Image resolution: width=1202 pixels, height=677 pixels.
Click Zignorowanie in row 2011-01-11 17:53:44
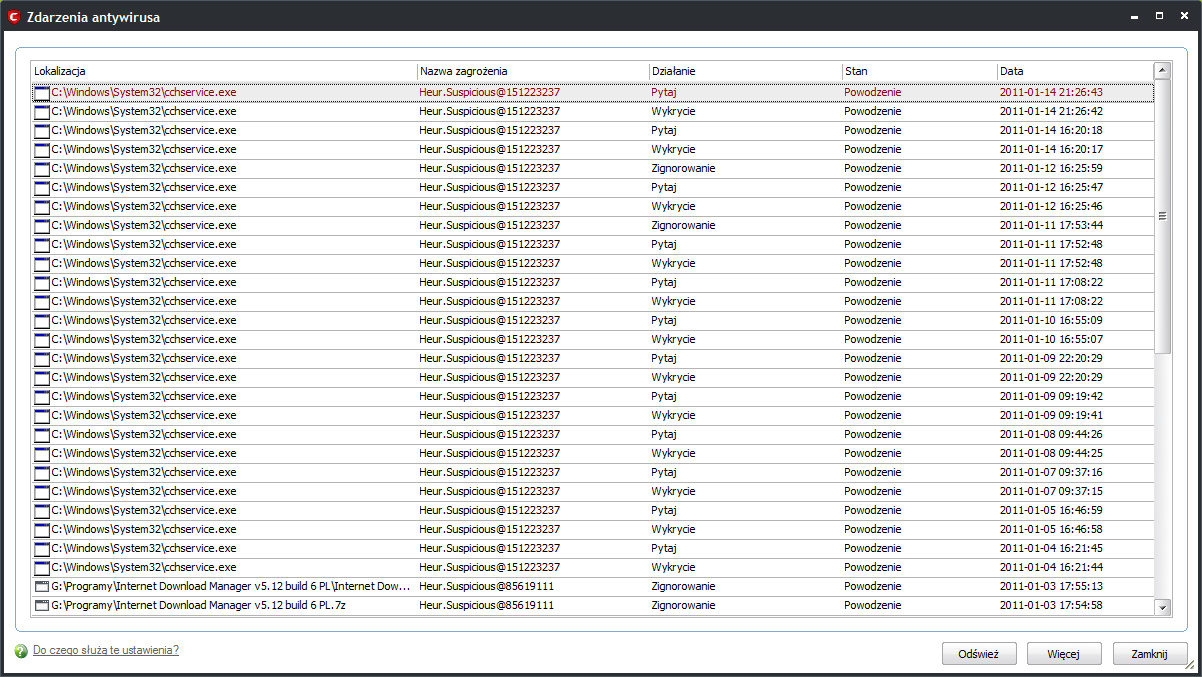pyautogui.click(x=683, y=225)
